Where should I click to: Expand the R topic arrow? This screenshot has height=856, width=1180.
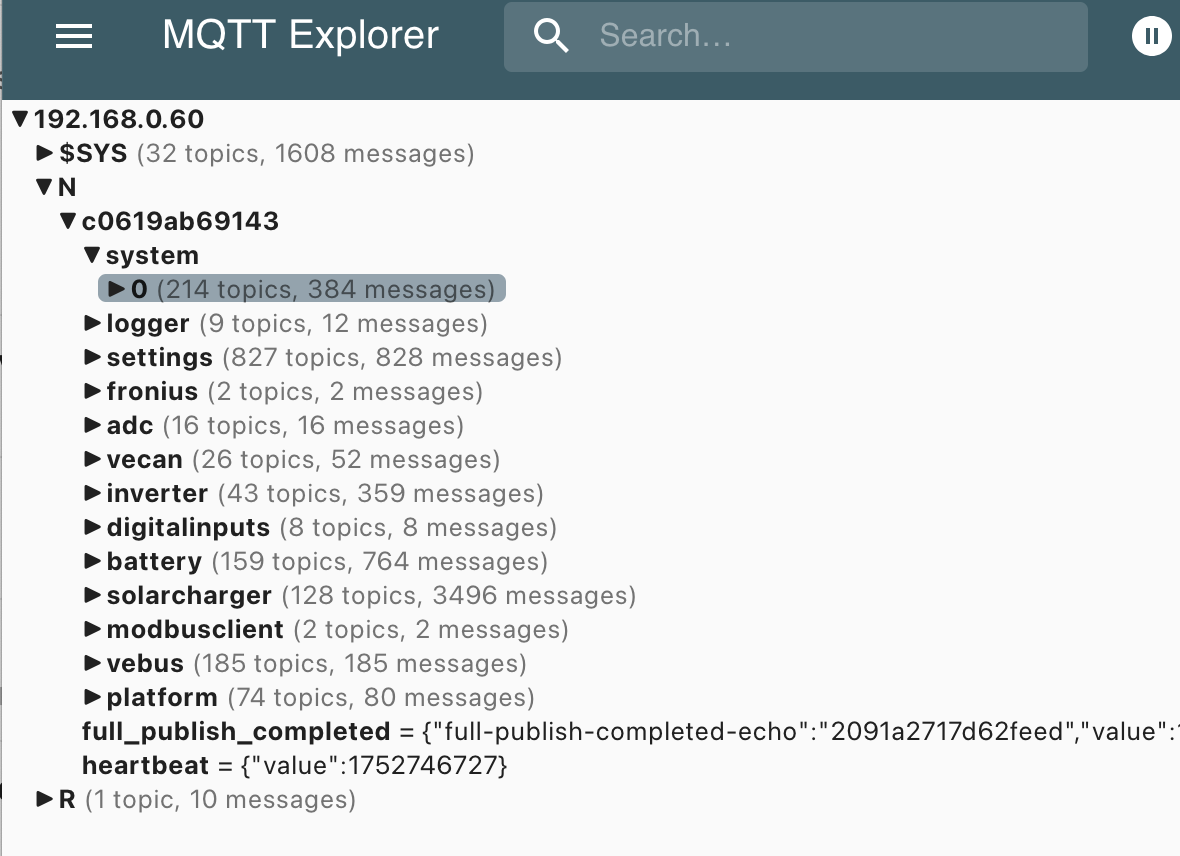[45, 800]
